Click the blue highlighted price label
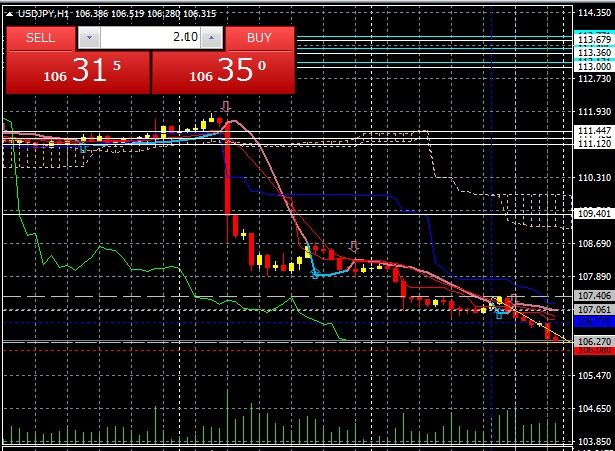The width and height of the screenshot is (615, 451). tap(595, 322)
